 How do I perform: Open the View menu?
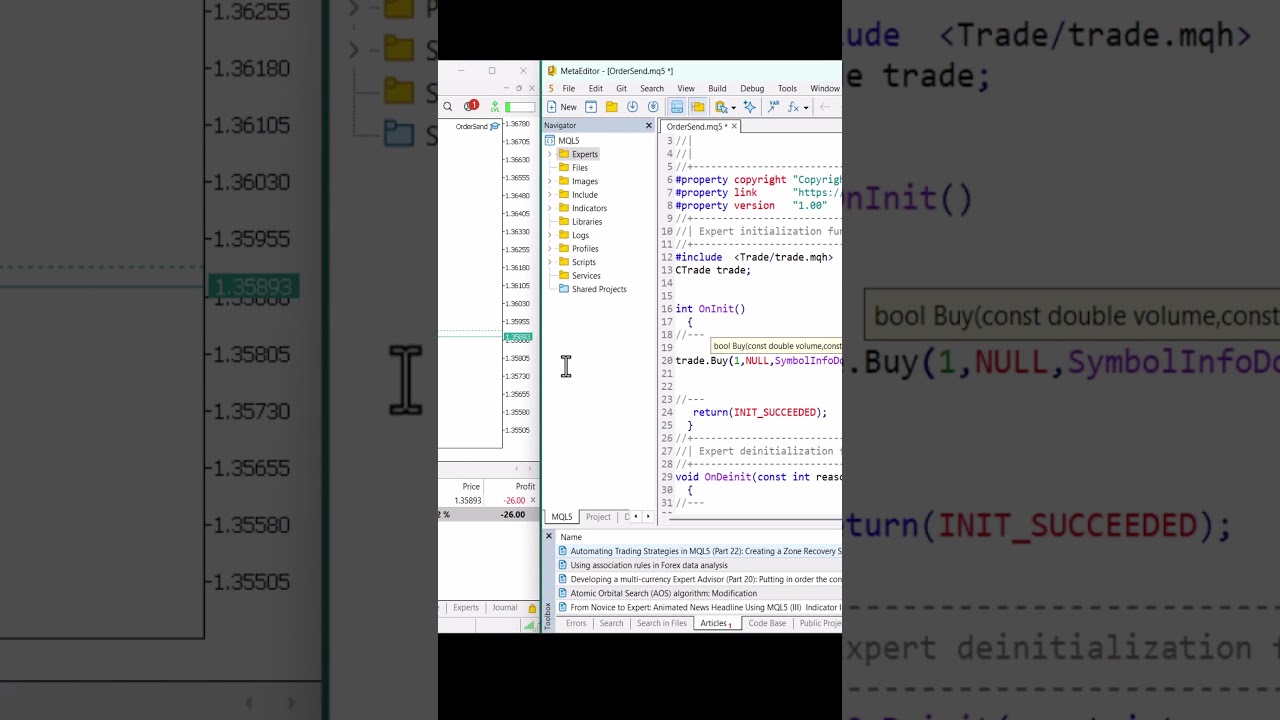[686, 89]
